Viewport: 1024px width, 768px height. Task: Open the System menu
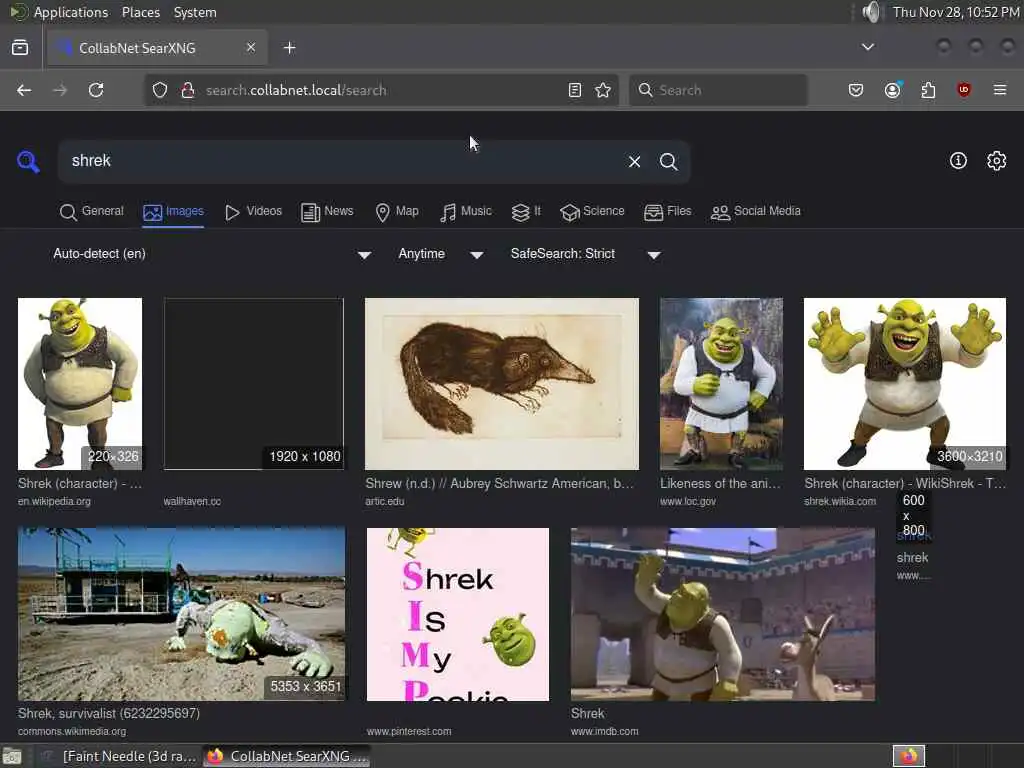(x=195, y=12)
